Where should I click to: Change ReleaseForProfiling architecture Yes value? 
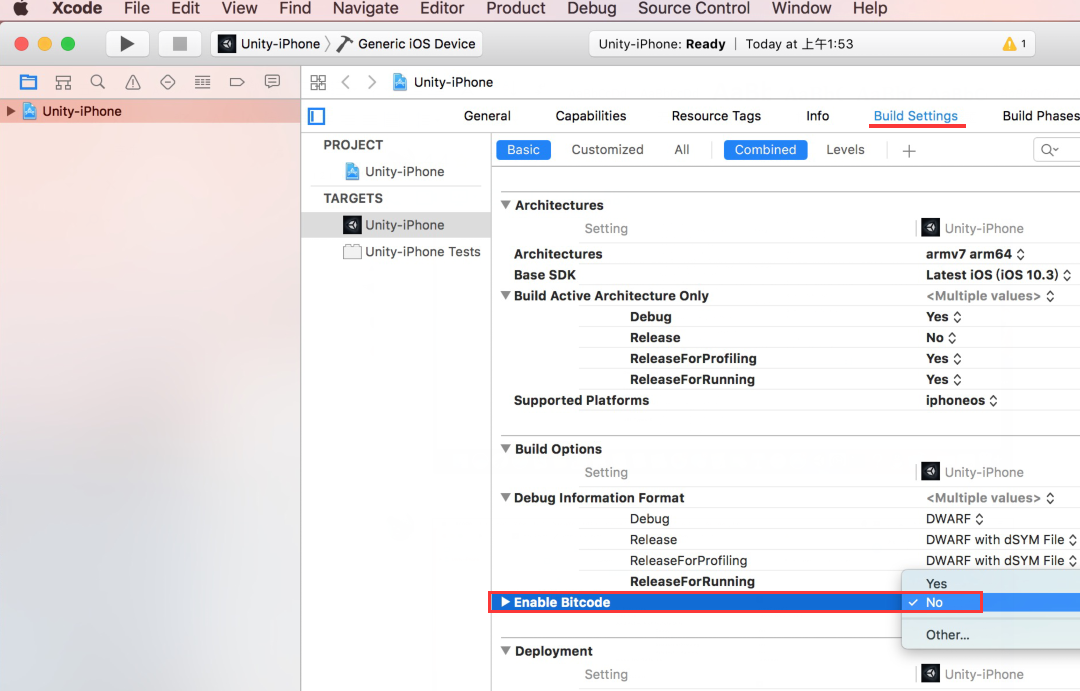(x=944, y=359)
